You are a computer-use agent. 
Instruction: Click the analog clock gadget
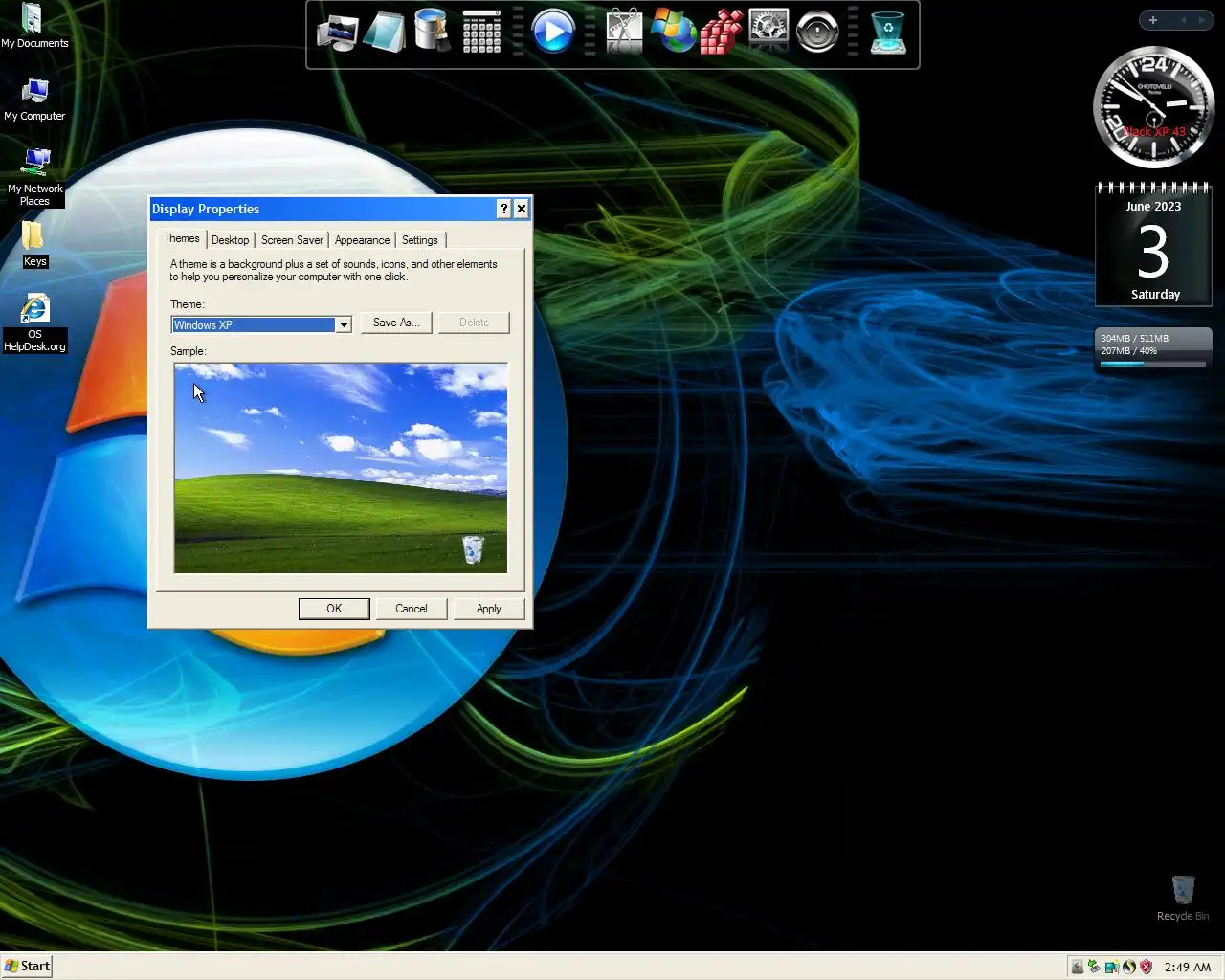click(x=1153, y=106)
